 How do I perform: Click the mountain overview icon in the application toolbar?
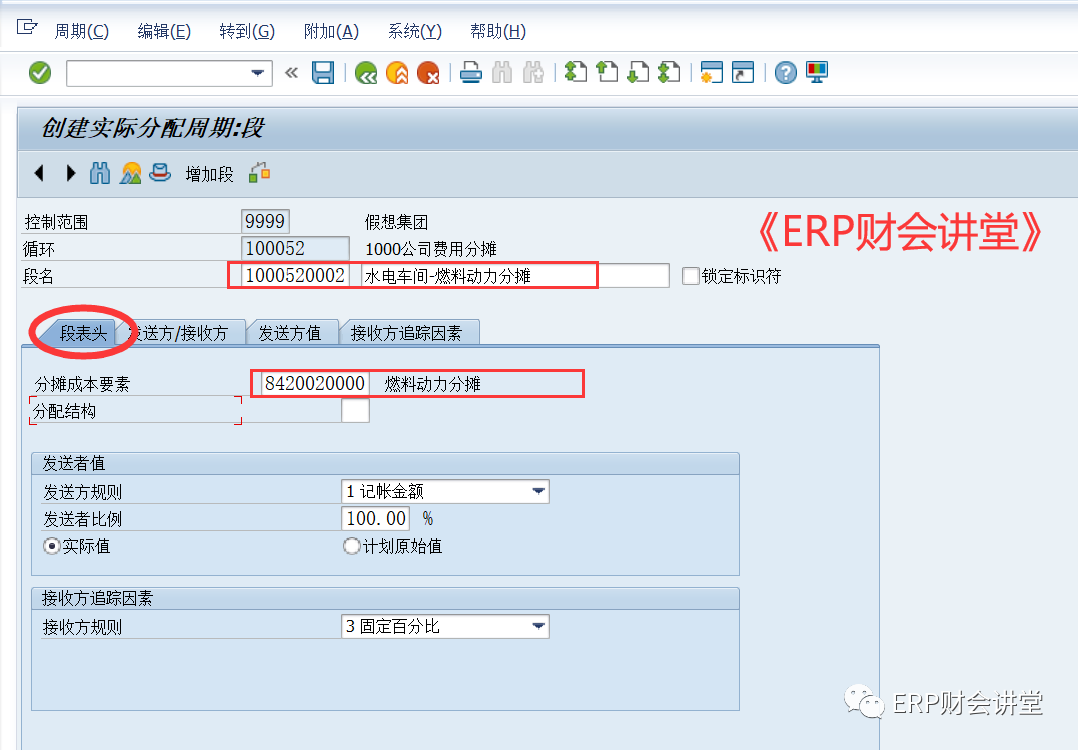click(130, 173)
